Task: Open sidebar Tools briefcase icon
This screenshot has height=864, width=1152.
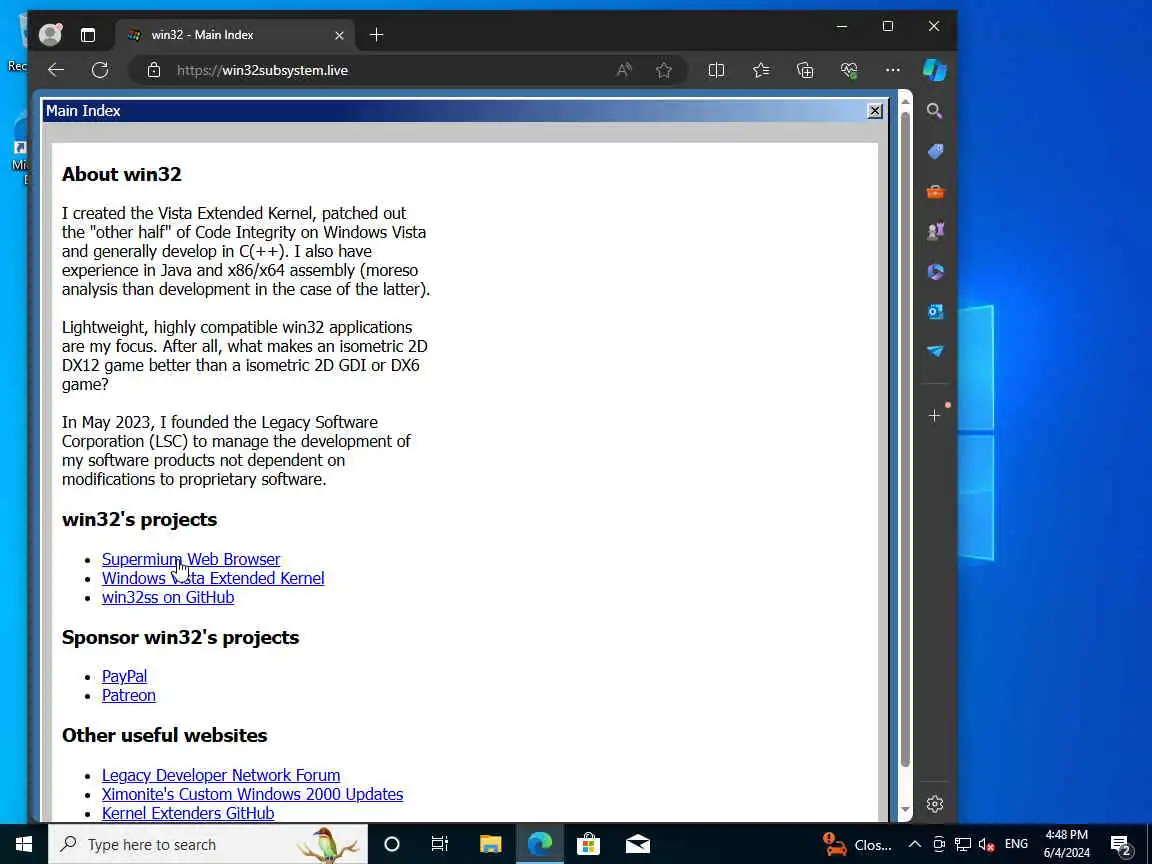Action: click(x=935, y=192)
